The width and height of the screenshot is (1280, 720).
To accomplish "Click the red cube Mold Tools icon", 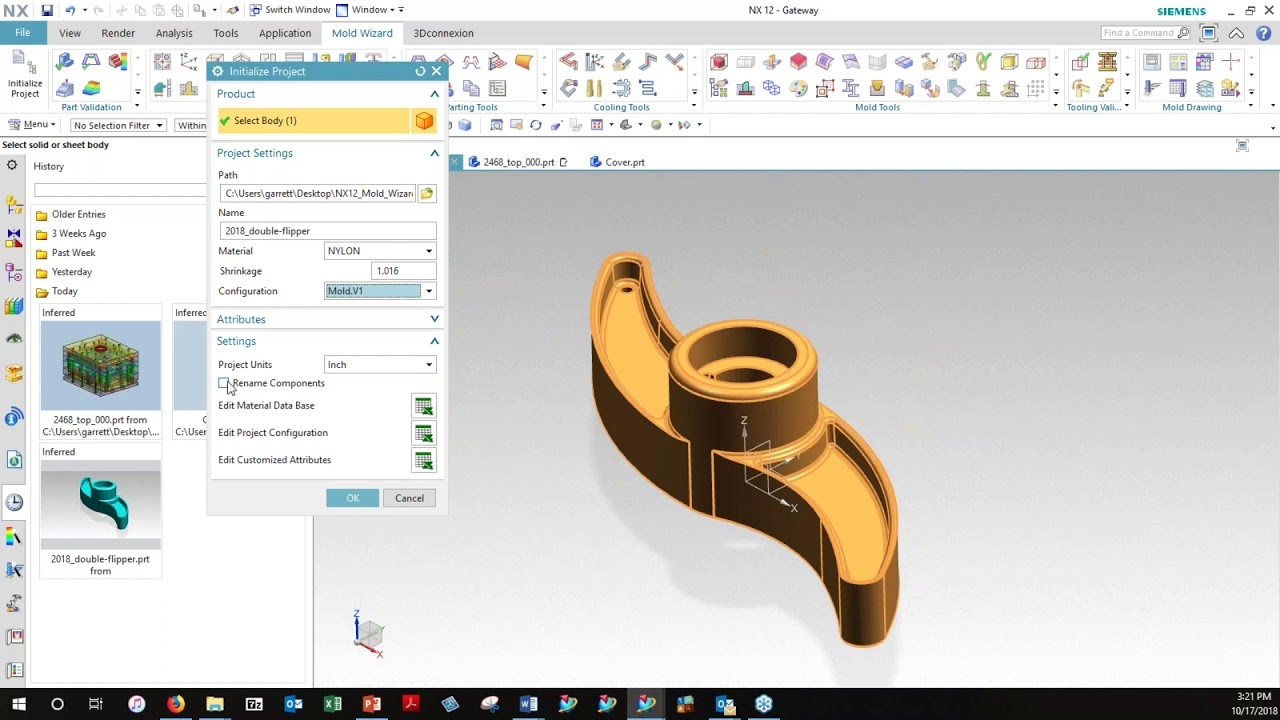I will 718,63.
